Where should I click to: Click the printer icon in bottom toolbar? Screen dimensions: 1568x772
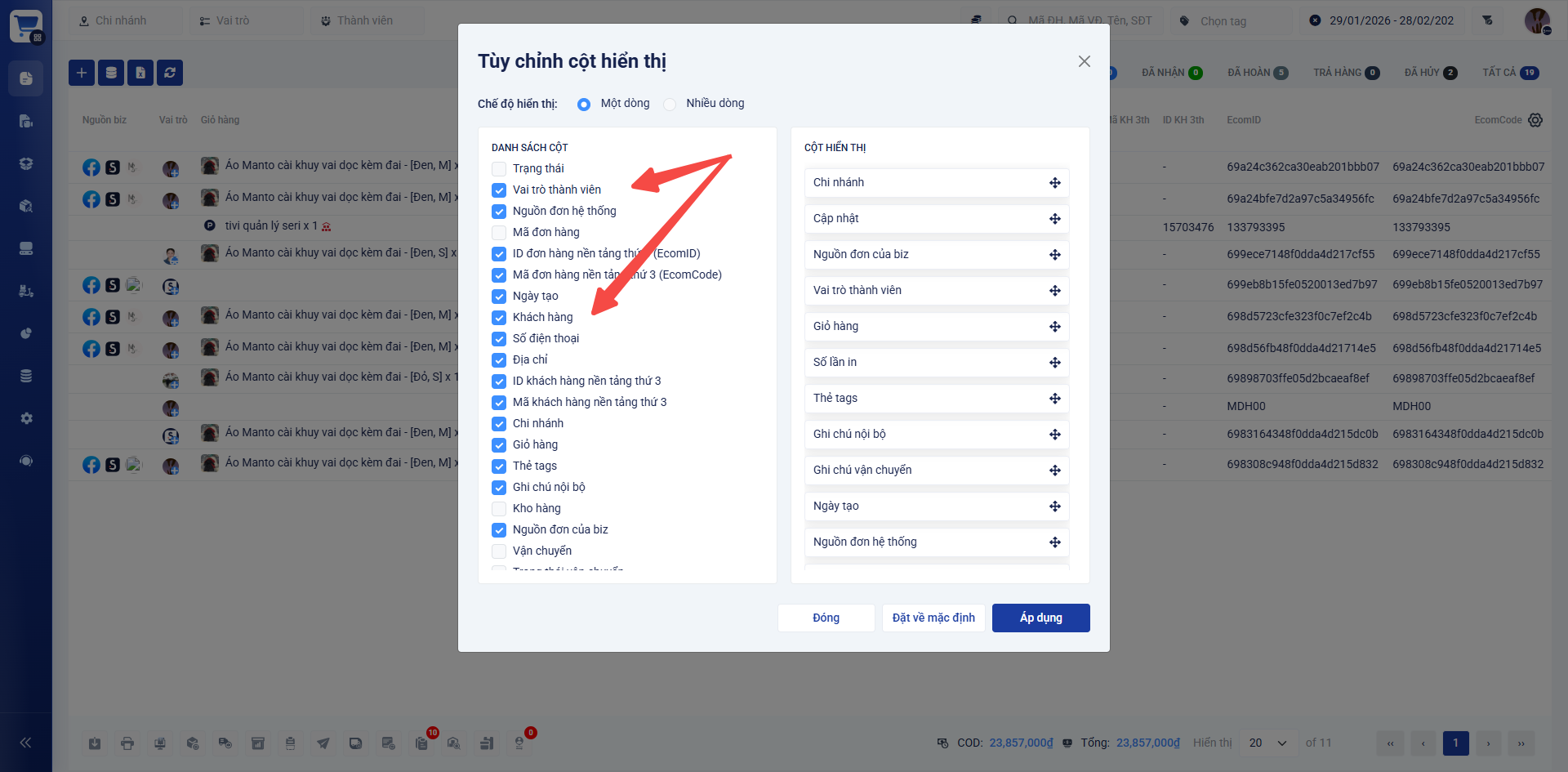127,743
